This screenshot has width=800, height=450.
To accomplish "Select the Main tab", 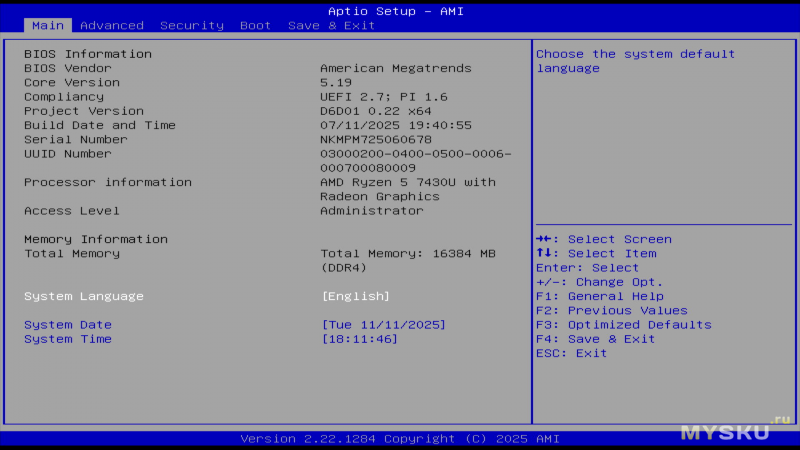I will pos(48,25).
